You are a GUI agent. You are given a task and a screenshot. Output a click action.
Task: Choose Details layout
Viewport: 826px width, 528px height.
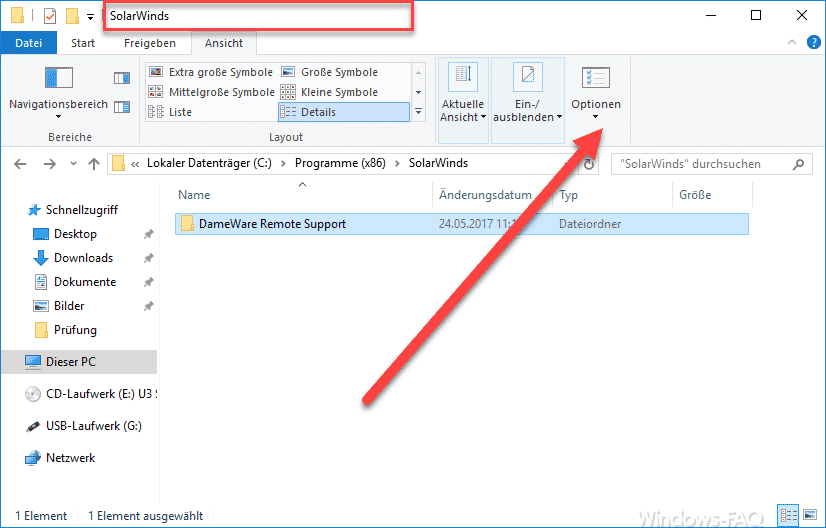pos(343,112)
